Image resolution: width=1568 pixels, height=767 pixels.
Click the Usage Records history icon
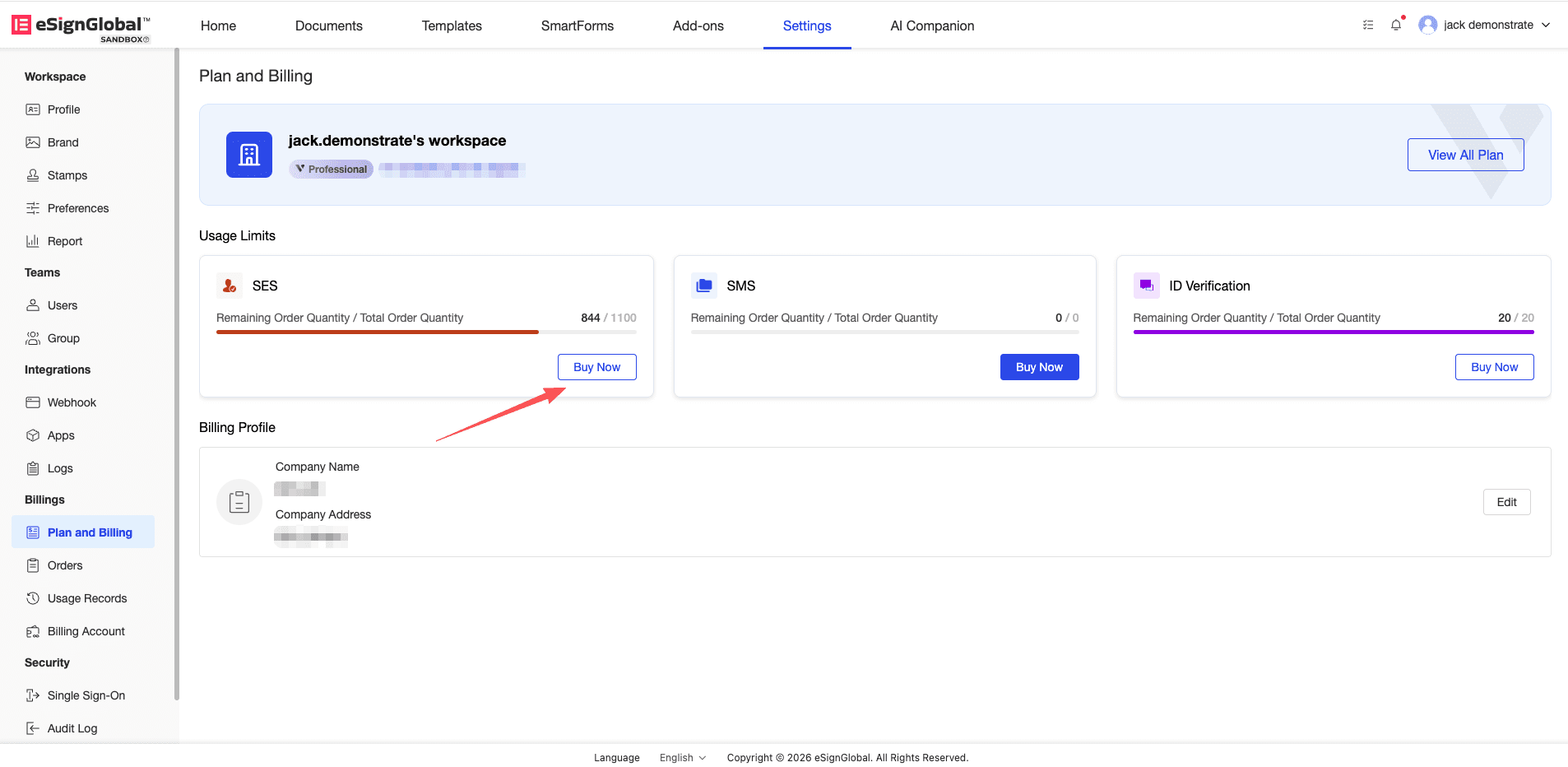(33, 598)
